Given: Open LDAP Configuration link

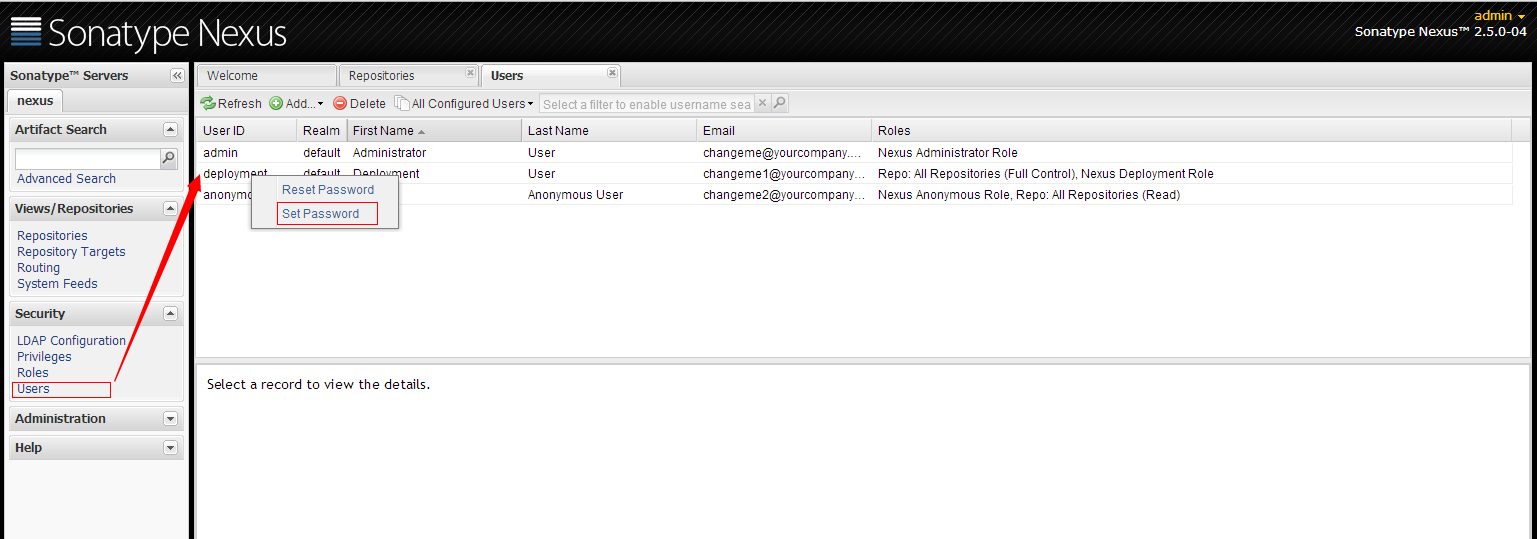Looking at the screenshot, I should click(x=71, y=341).
